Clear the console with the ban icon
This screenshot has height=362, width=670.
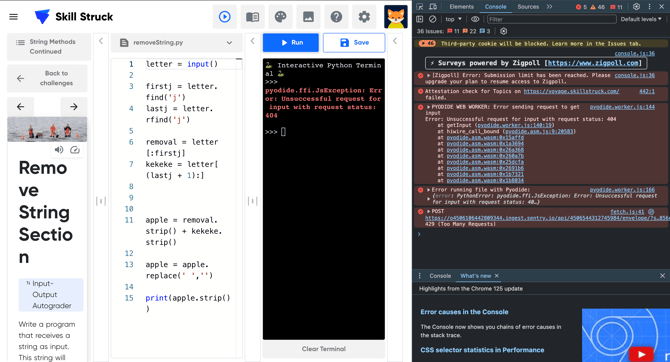(x=433, y=19)
